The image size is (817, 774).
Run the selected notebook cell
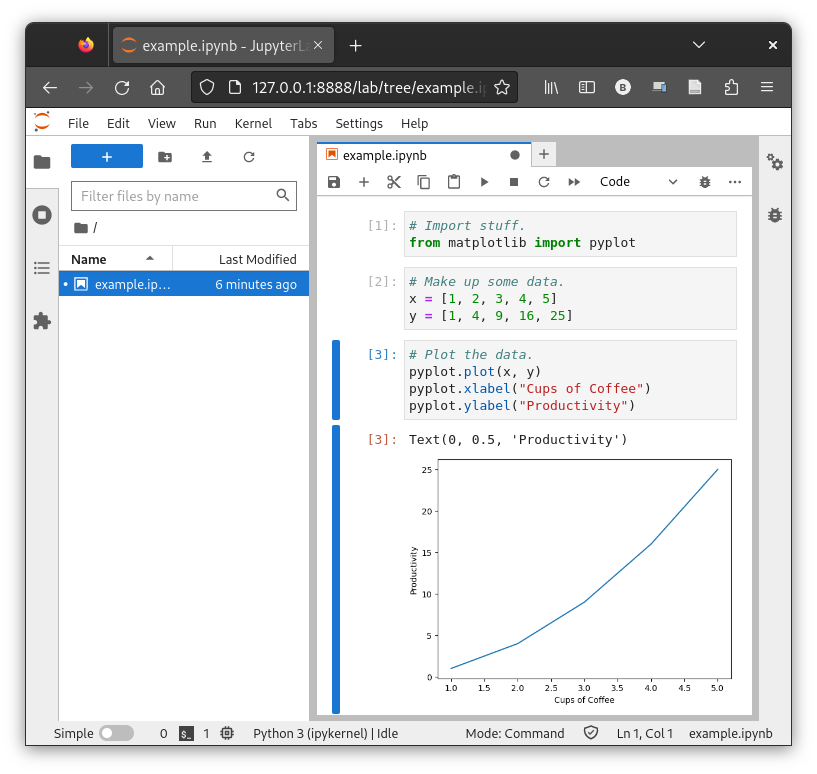pyautogui.click(x=483, y=181)
